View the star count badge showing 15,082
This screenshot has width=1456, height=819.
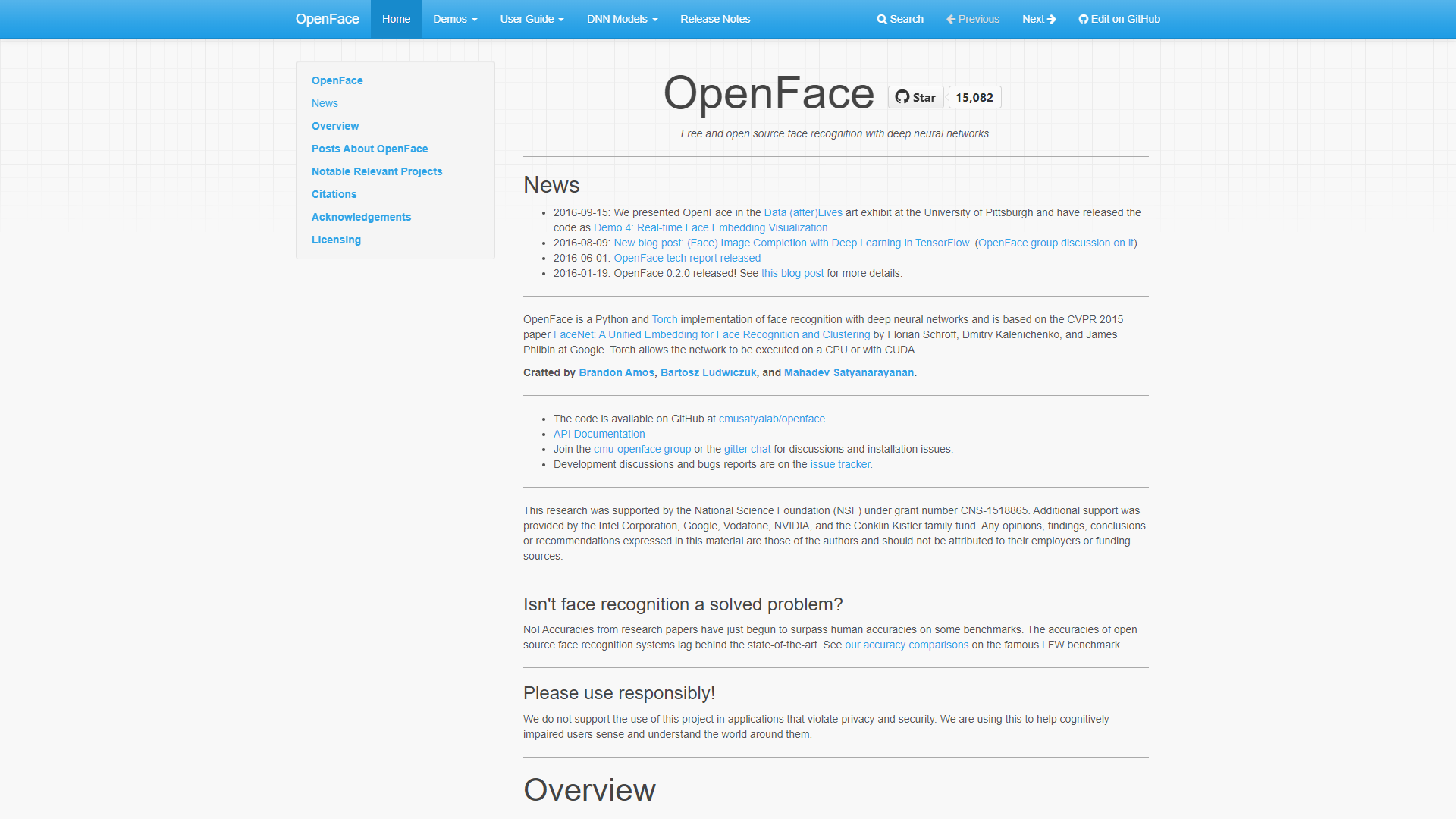coord(974,97)
